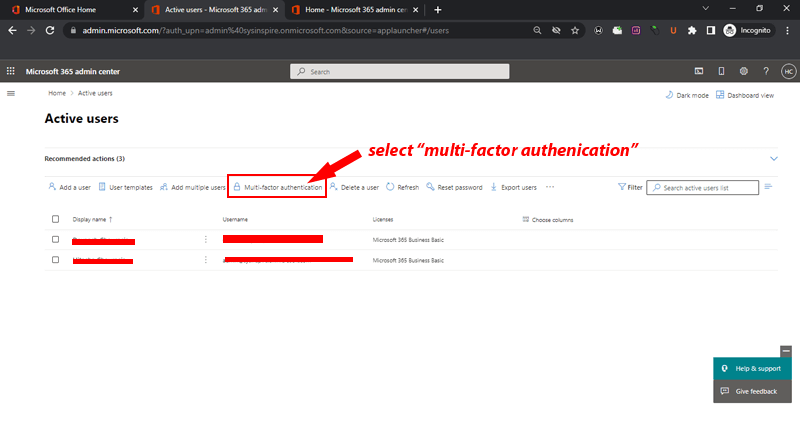Click the Licenses column header
Viewport: 800px width, 426px height.
383,219
